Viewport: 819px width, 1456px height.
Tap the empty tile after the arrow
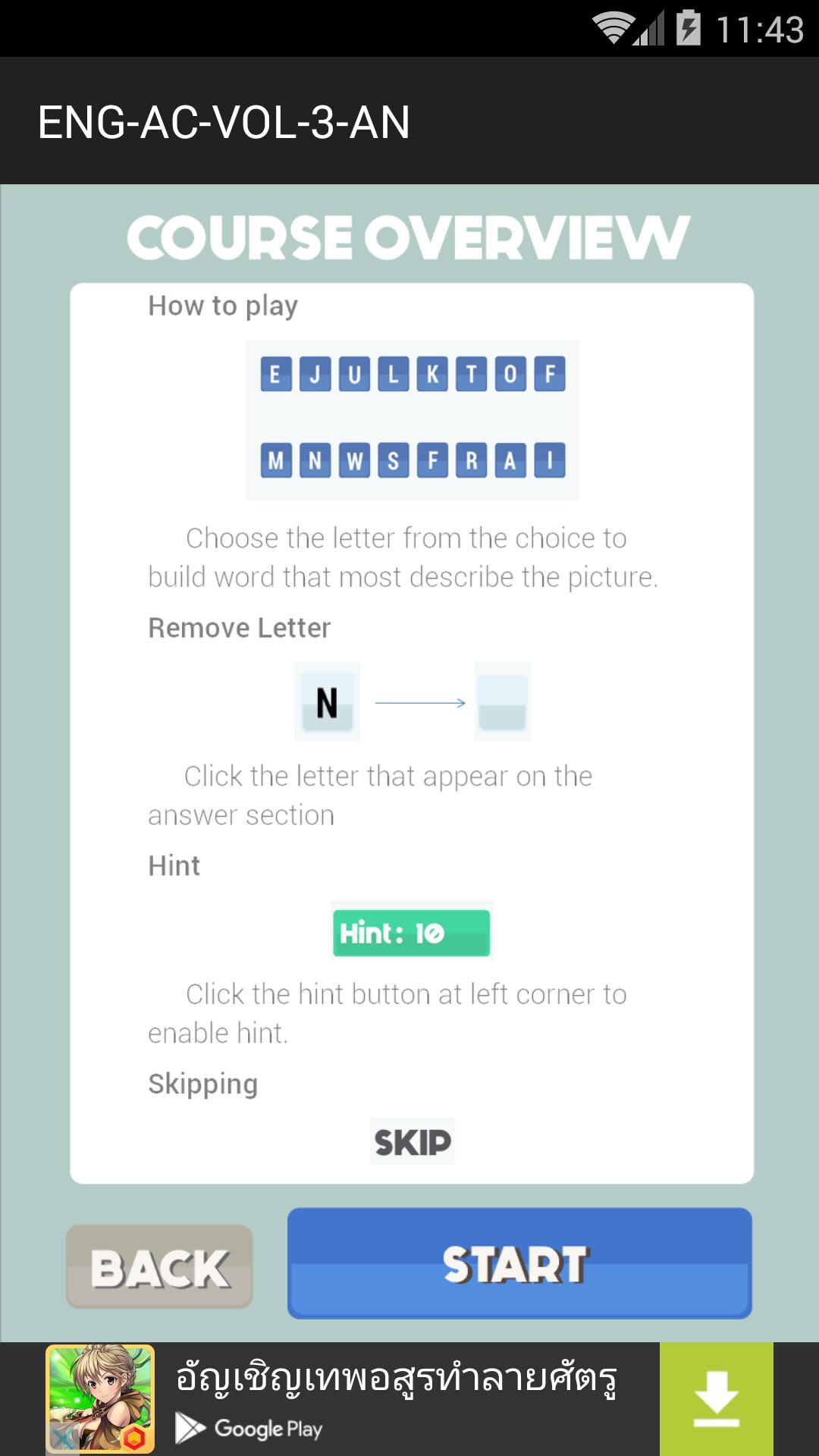point(504,704)
